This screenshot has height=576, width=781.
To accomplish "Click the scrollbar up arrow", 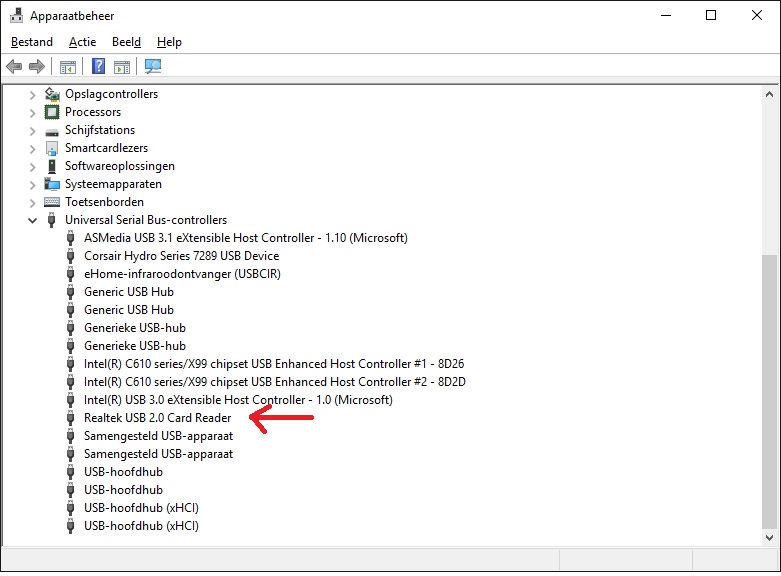I will [x=769, y=94].
